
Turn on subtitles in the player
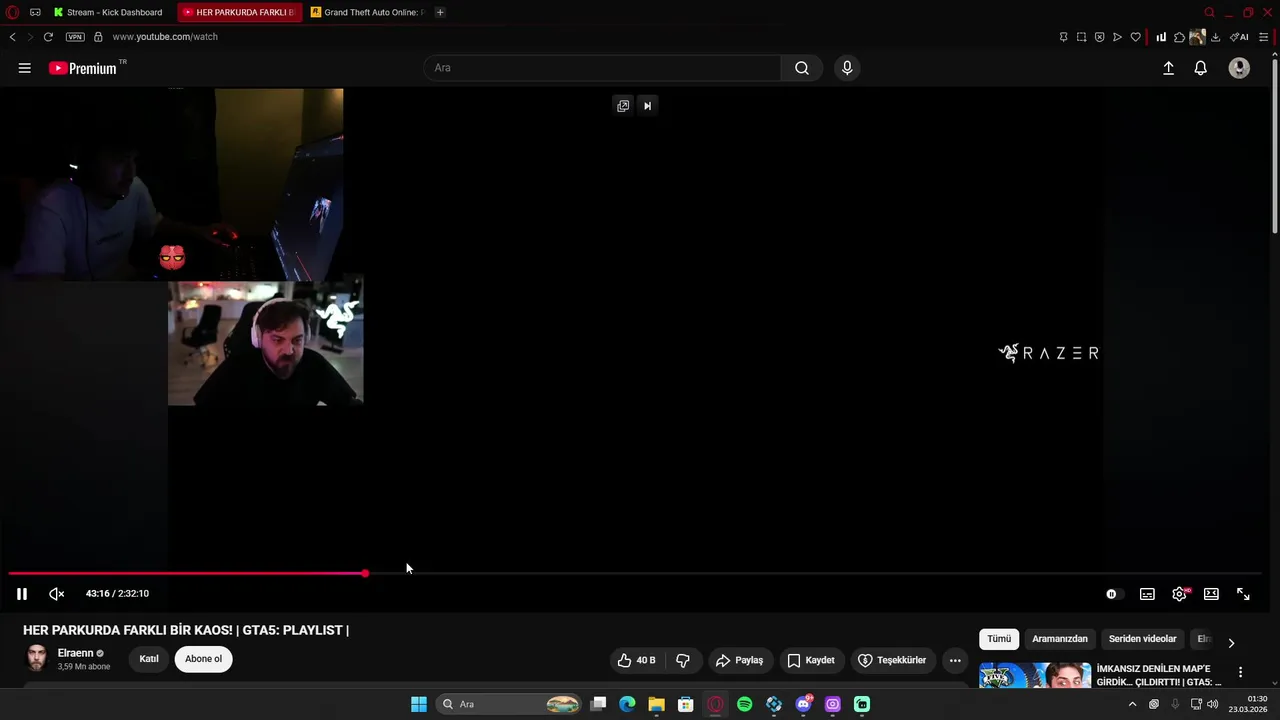[x=1147, y=594]
